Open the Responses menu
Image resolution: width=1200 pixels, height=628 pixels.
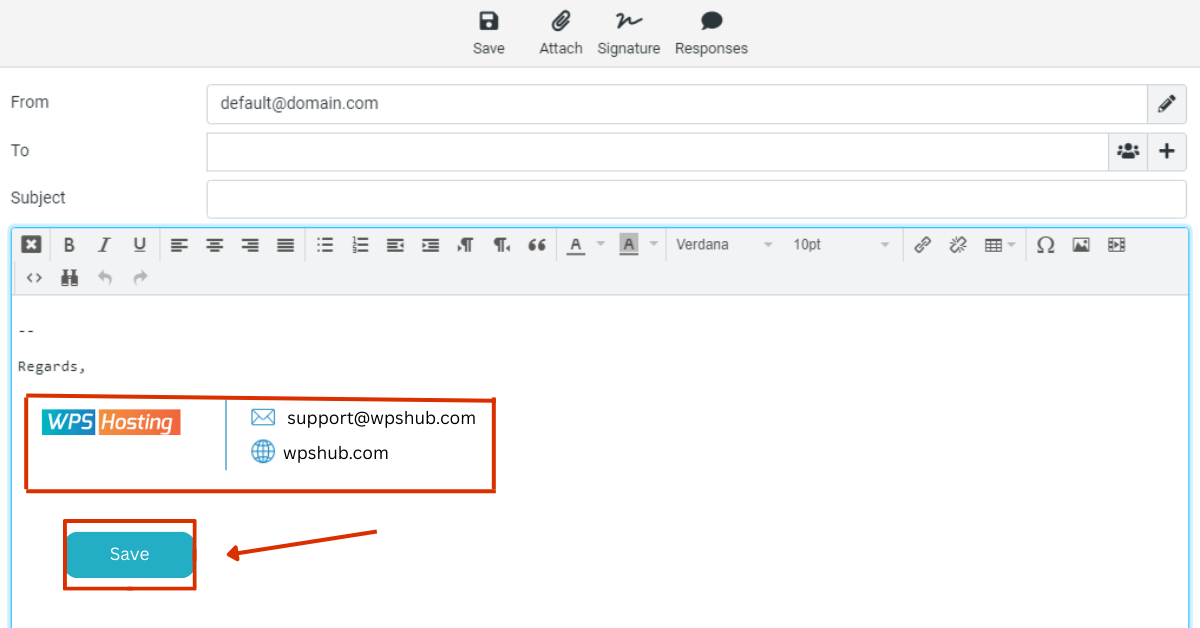coord(711,32)
